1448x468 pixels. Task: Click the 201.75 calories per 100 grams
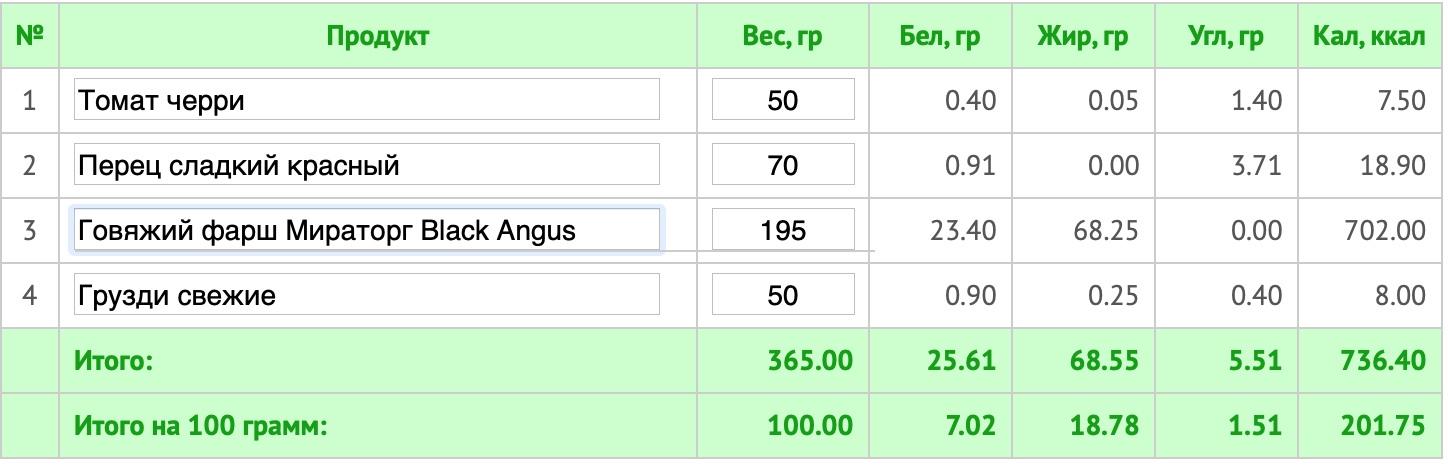click(x=1383, y=426)
